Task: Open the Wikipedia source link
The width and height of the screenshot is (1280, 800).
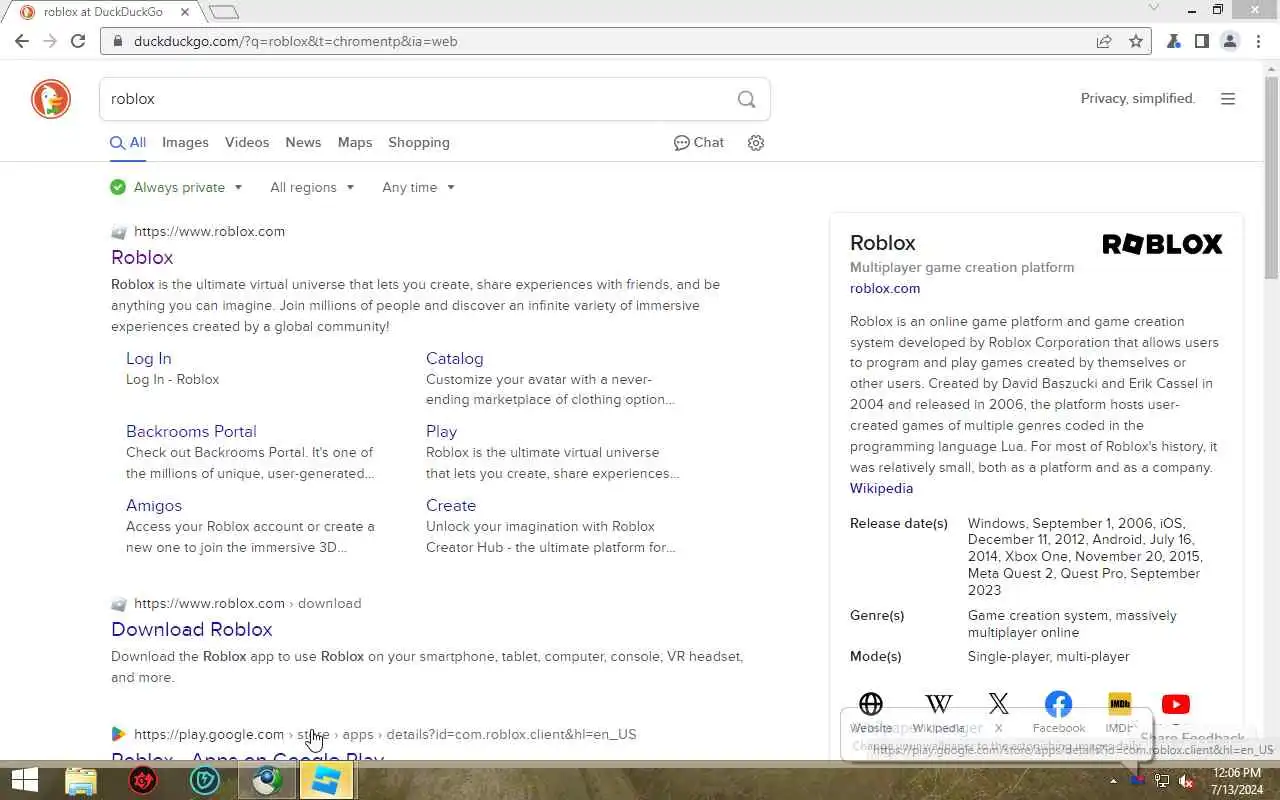Action: 881,488
